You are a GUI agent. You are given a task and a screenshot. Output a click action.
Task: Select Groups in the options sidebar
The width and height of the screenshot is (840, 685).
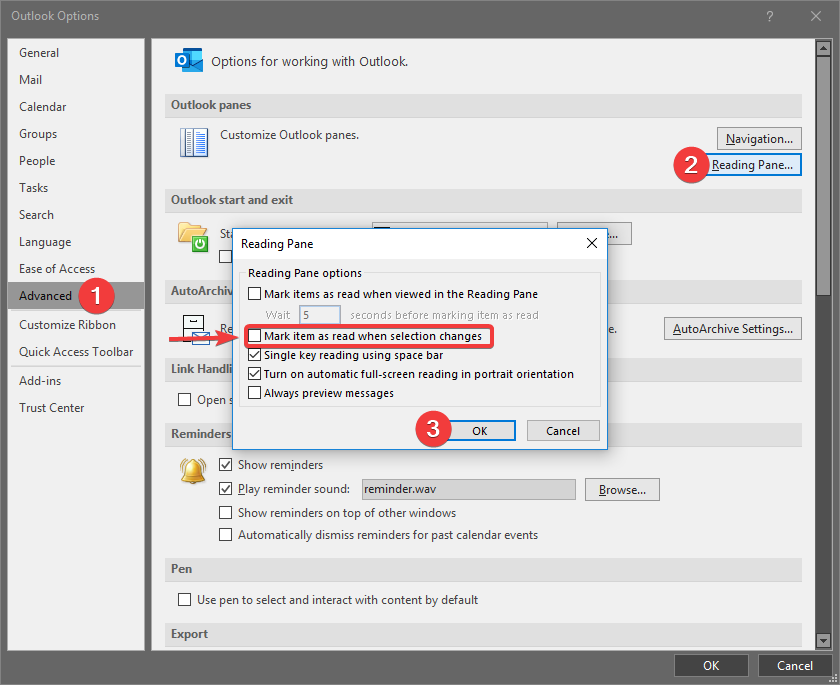(76, 134)
